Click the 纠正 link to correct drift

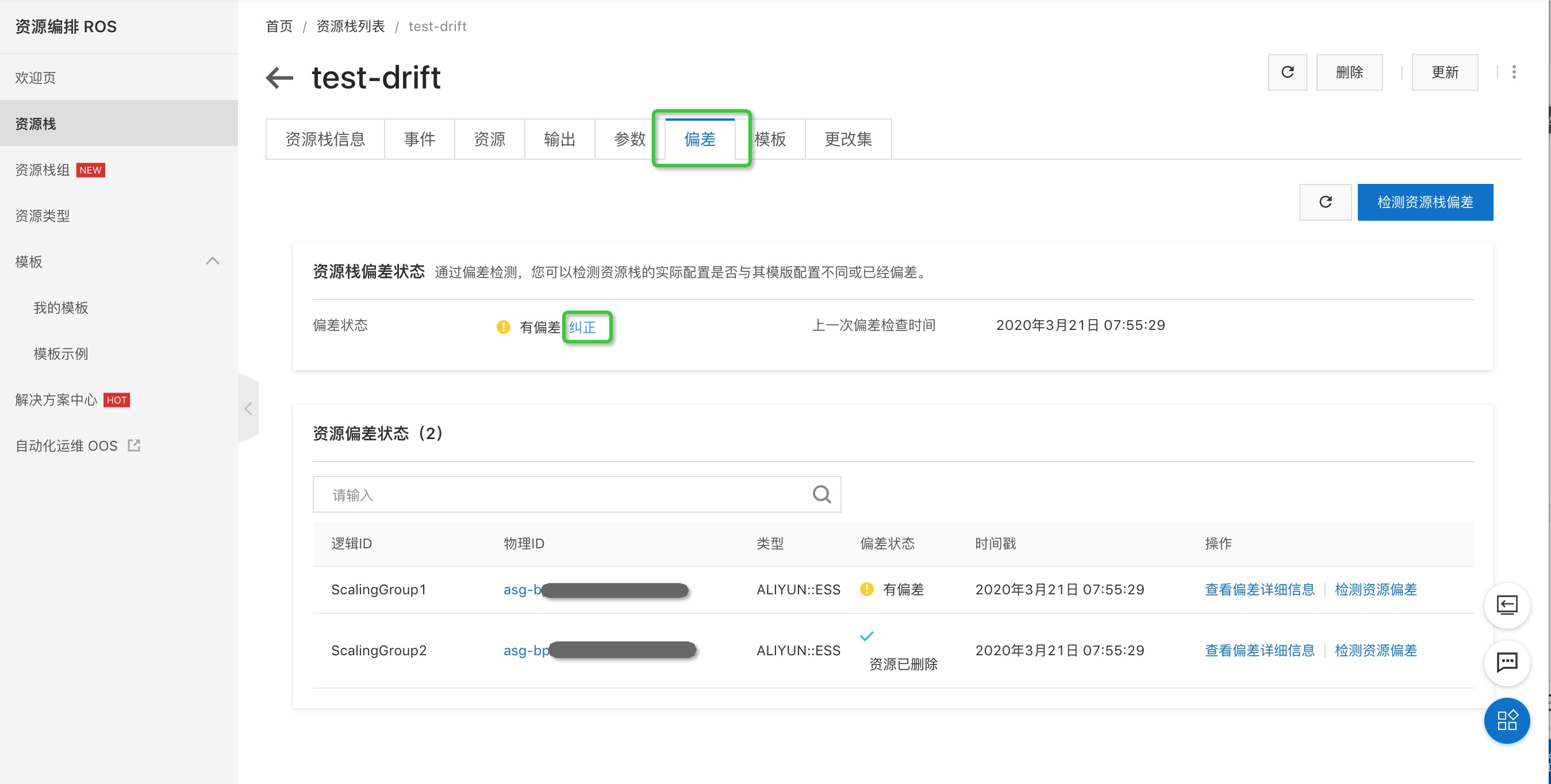coord(582,327)
